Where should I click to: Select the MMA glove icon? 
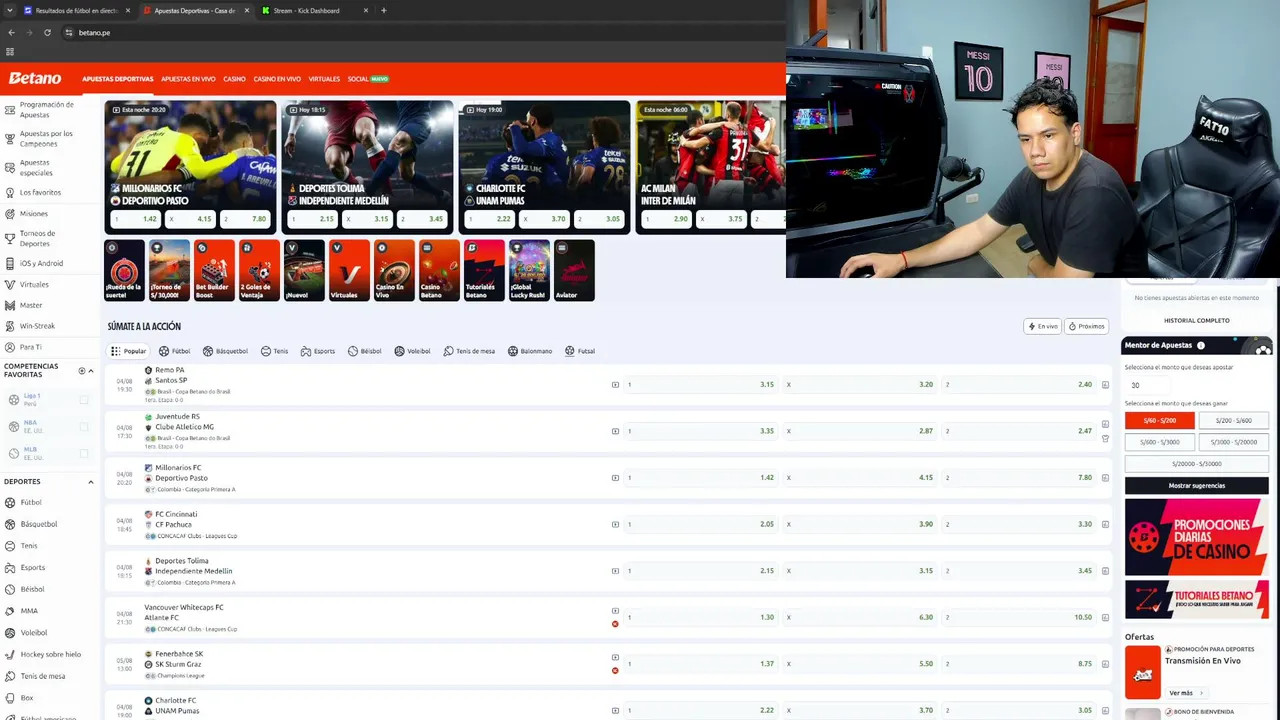tap(10, 611)
